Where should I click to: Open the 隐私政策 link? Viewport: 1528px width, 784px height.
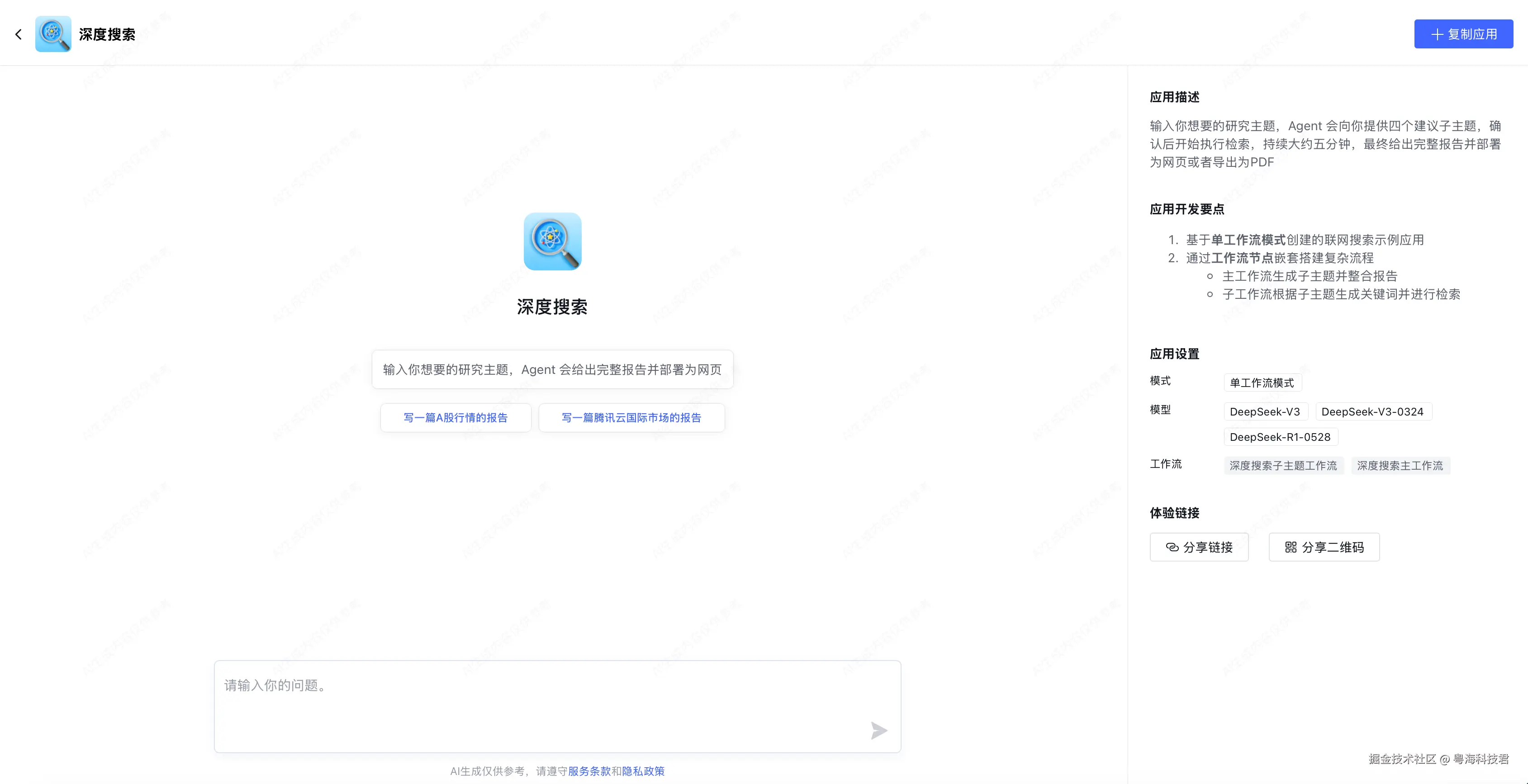coord(643,771)
